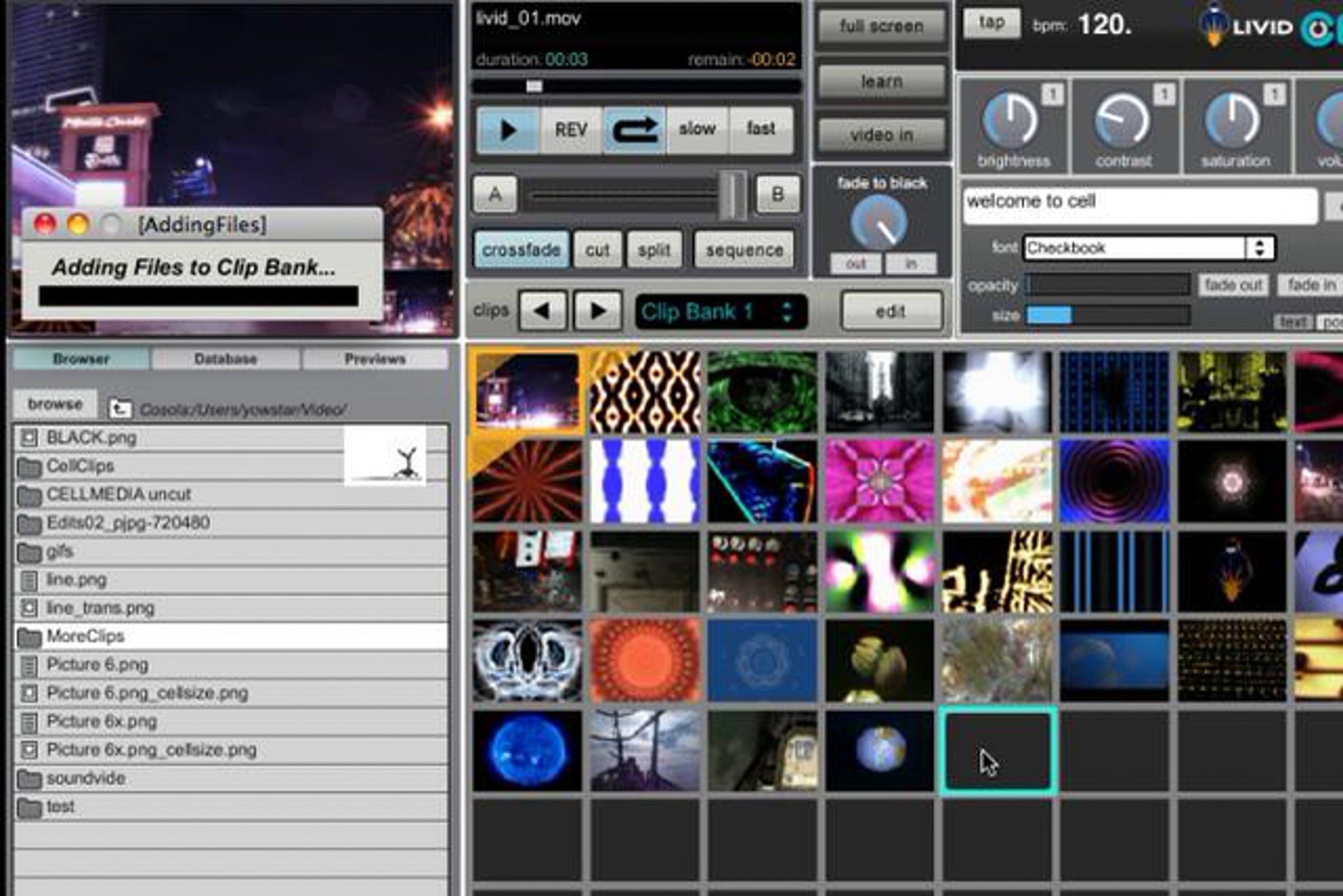Enable crossfade transition mode
This screenshot has height=896, width=1343.
521,250
